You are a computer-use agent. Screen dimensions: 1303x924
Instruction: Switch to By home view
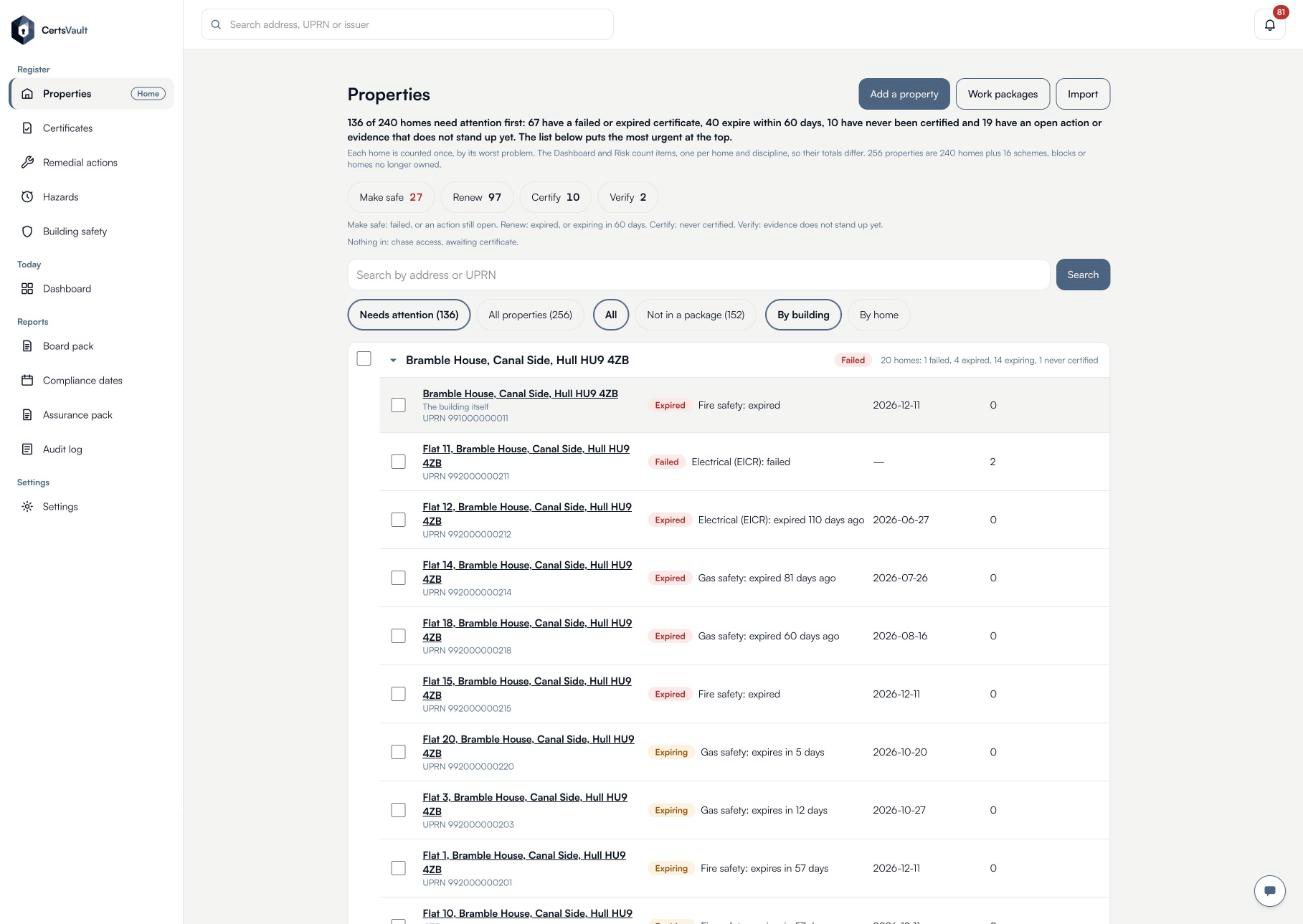[879, 315]
